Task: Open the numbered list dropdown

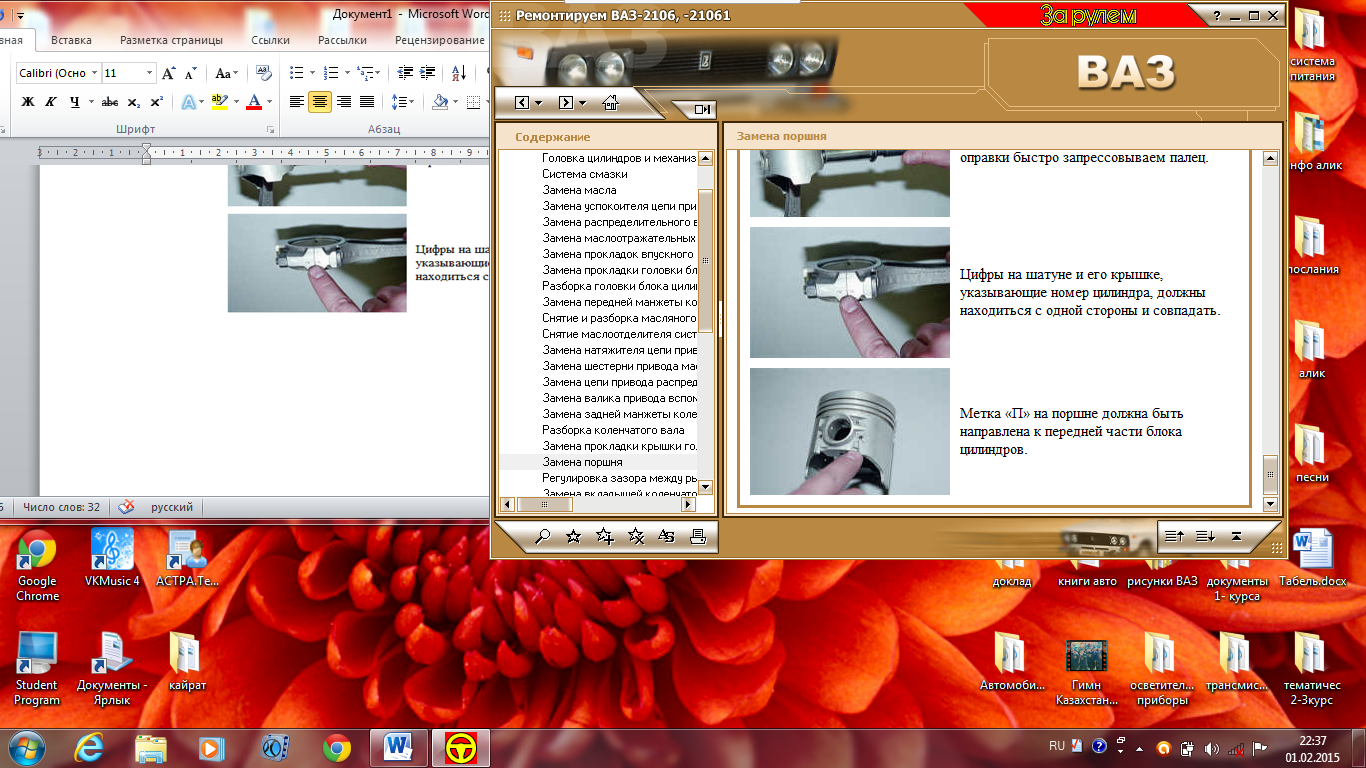Action: tap(346, 73)
